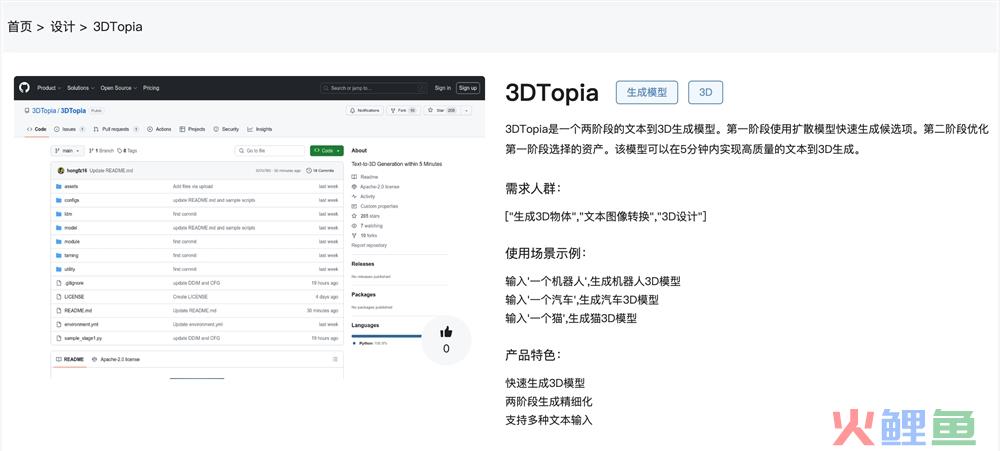The width and height of the screenshot is (1000, 451).
Task: Click the 14 Commits history link
Action: click(x=320, y=171)
